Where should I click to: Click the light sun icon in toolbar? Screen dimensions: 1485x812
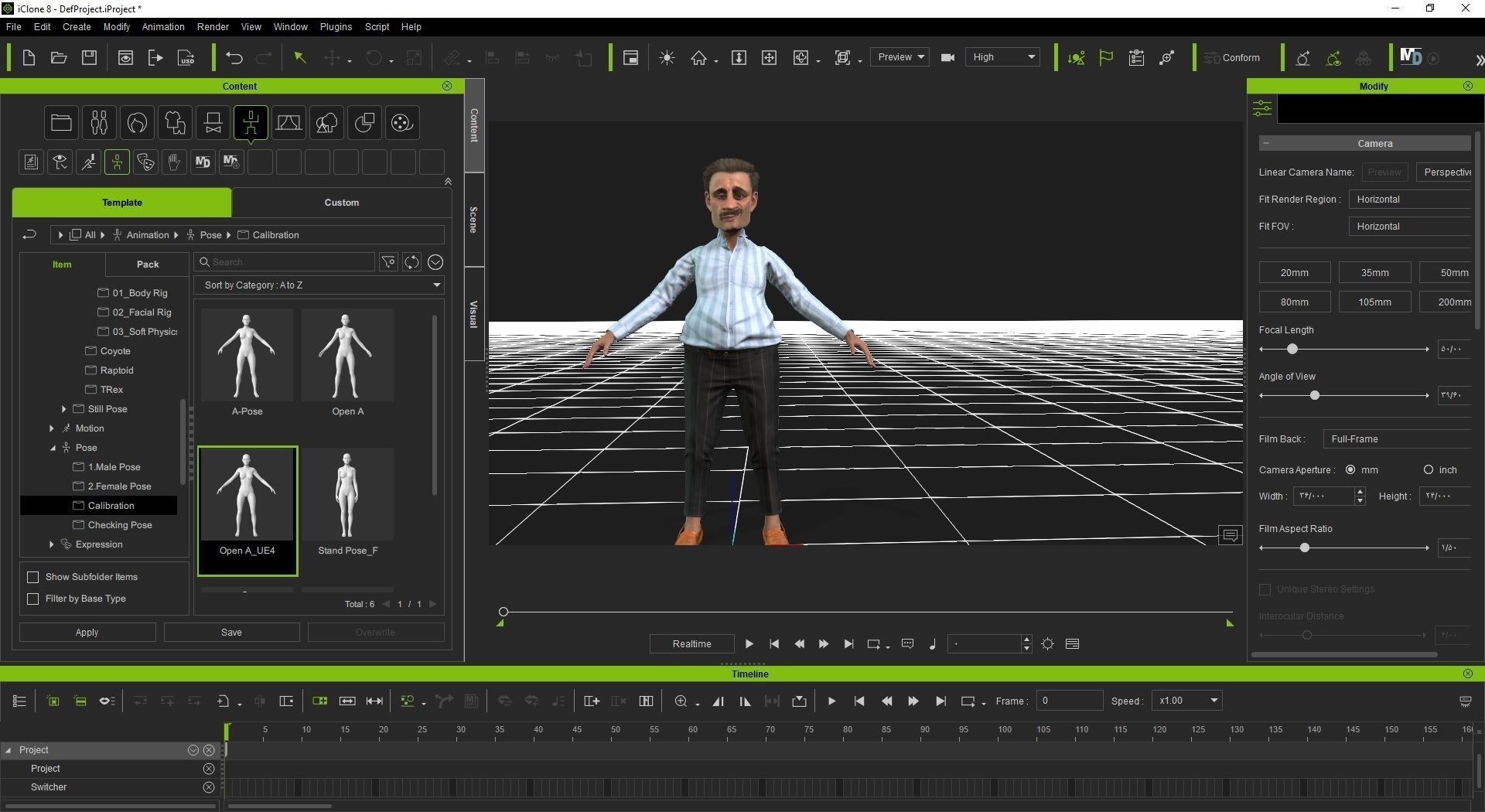[667, 58]
